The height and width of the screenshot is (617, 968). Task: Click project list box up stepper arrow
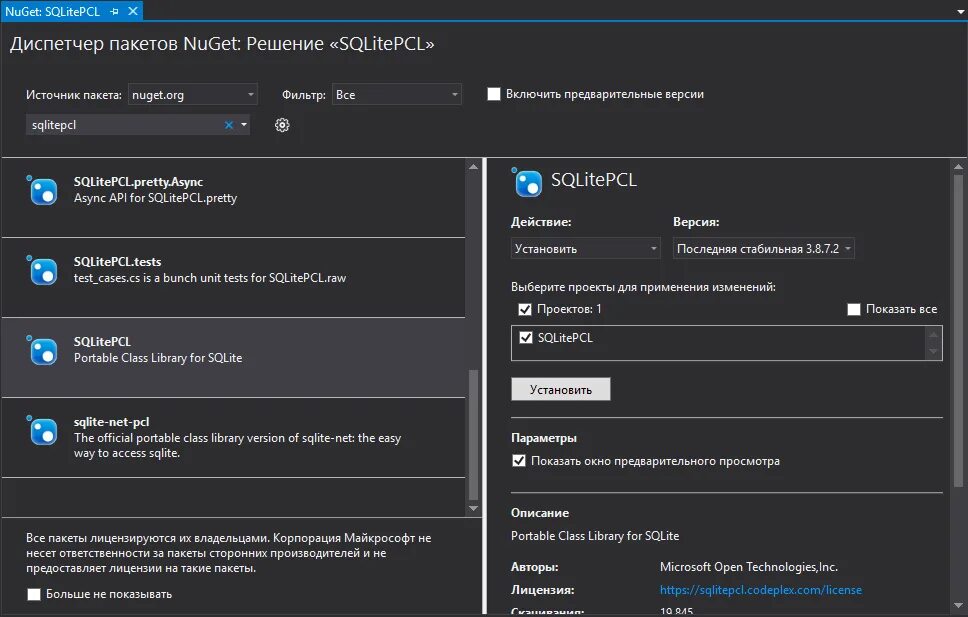pos(933,335)
